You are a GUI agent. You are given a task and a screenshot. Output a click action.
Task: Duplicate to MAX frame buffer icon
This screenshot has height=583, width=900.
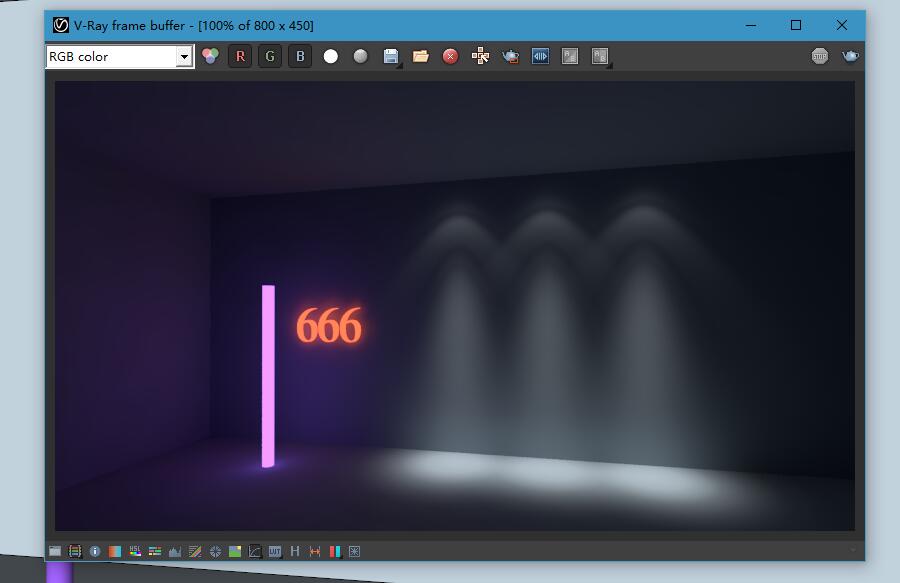480,56
